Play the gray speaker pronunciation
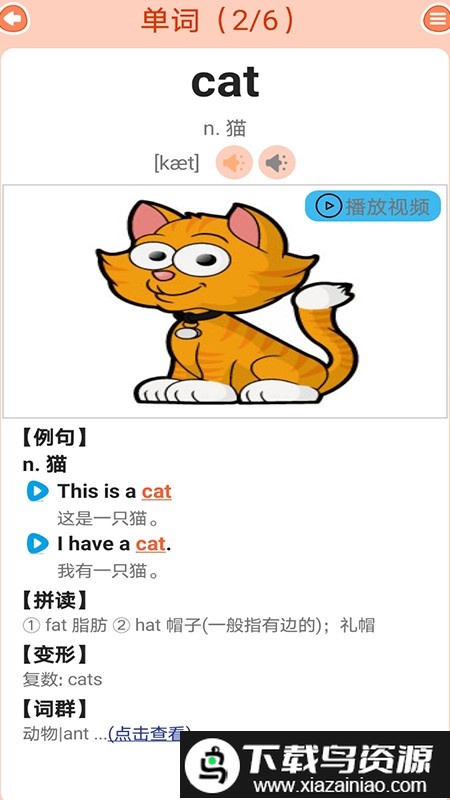The height and width of the screenshot is (800, 450). 277,163
